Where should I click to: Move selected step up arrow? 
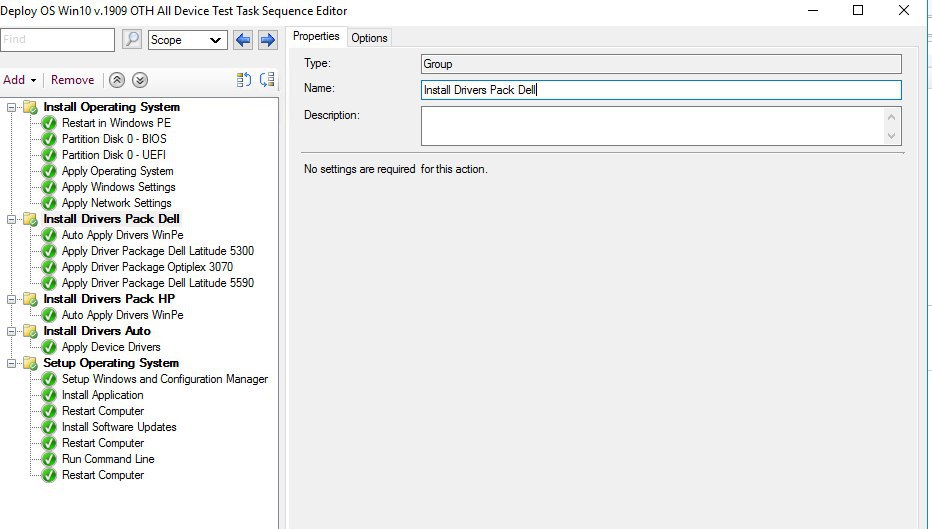coord(117,80)
